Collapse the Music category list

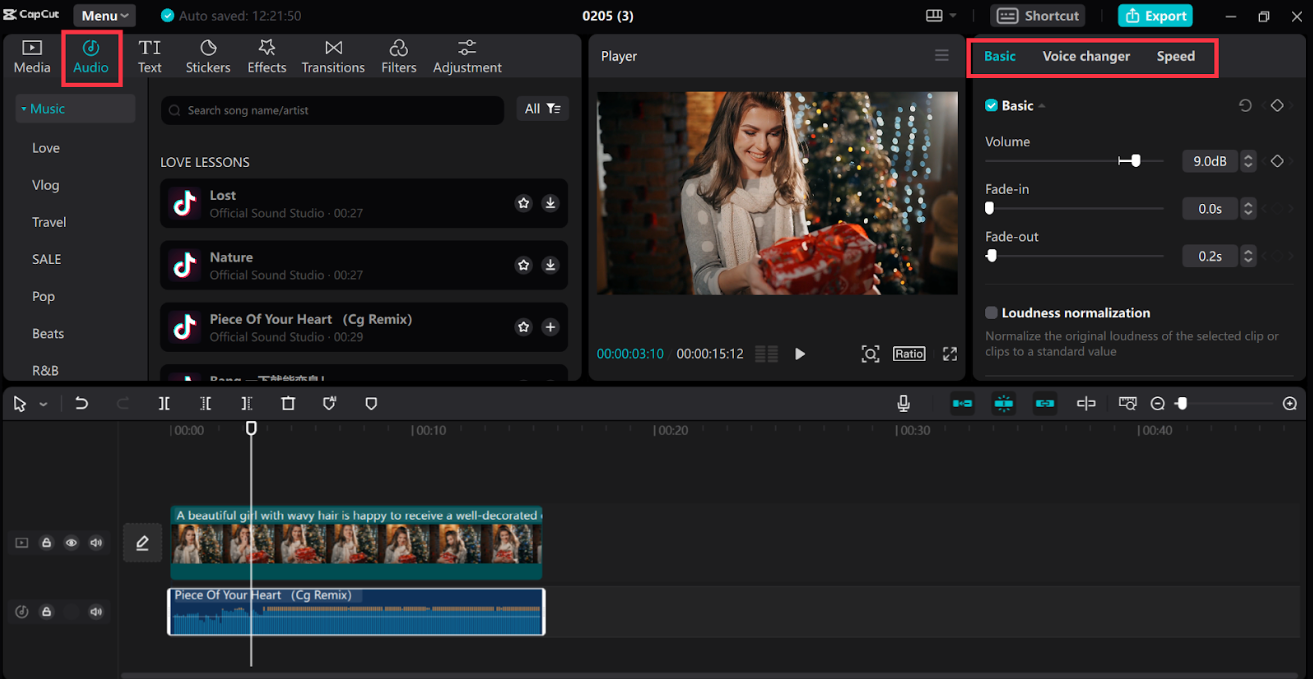coord(24,109)
